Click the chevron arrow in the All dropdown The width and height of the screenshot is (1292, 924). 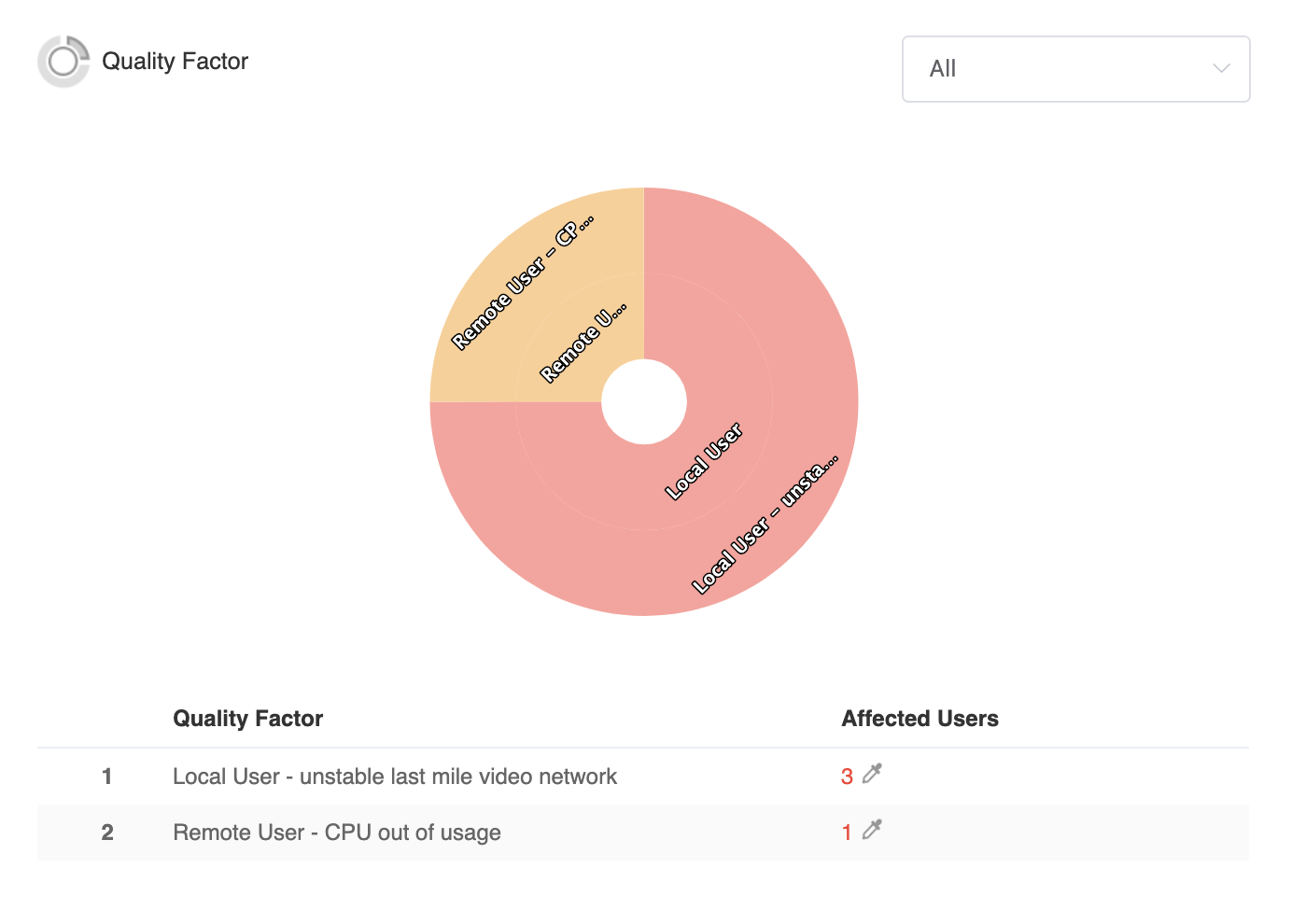[1220, 69]
